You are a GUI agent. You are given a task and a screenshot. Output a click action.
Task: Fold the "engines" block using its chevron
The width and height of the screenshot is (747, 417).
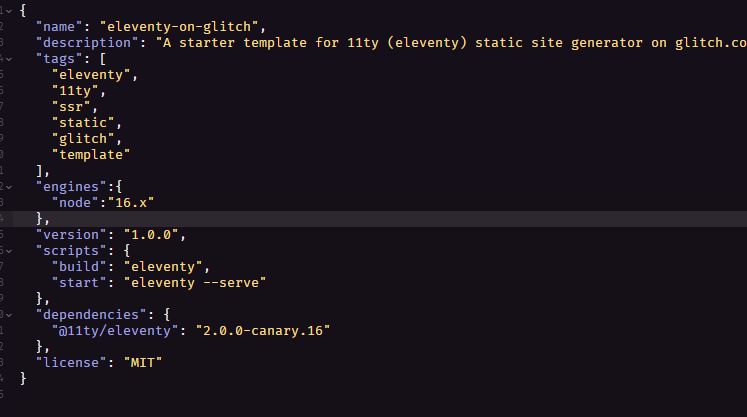pos(9,187)
